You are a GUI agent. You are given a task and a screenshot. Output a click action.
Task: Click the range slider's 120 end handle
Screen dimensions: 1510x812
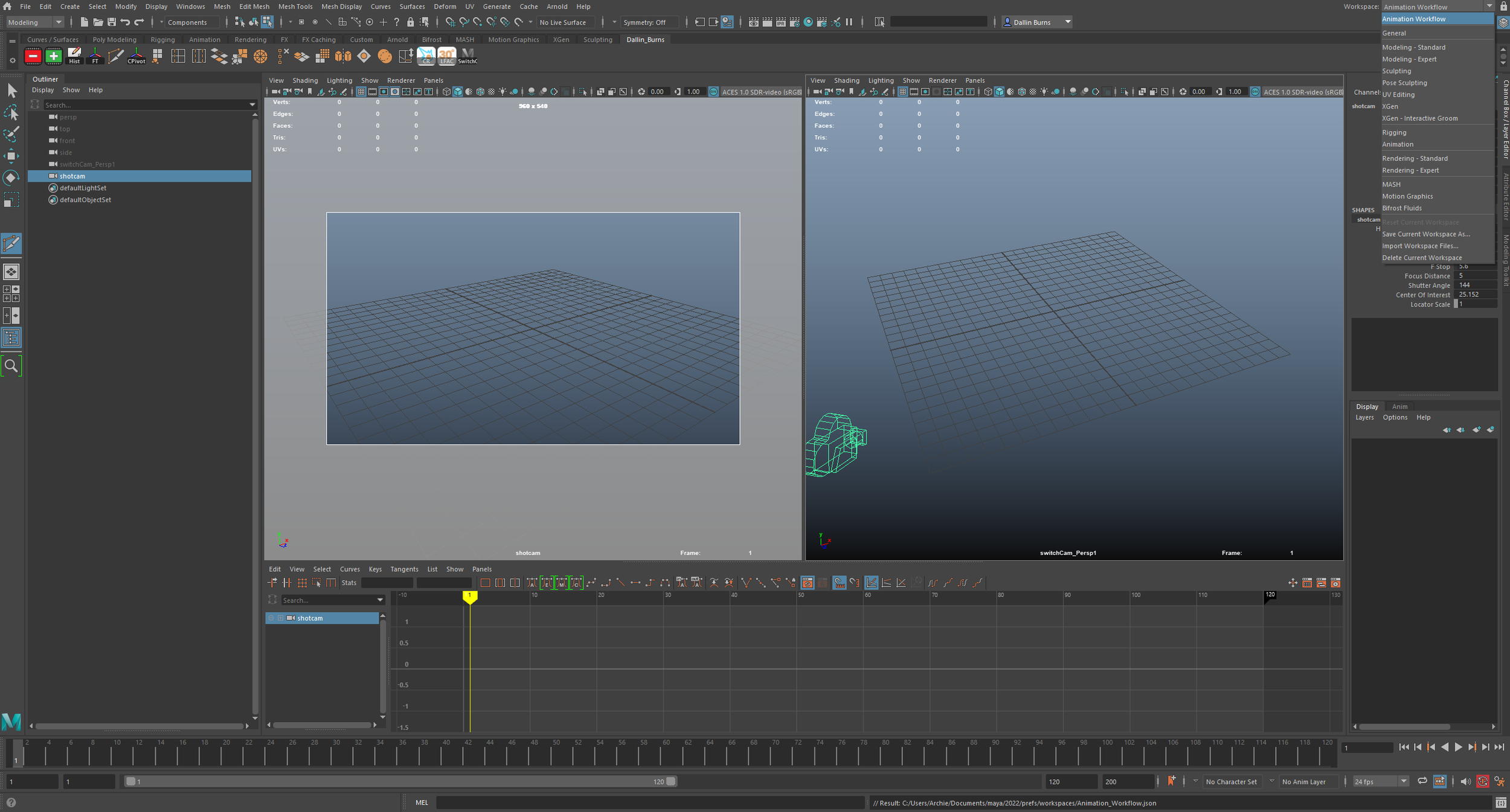pyautogui.click(x=671, y=781)
